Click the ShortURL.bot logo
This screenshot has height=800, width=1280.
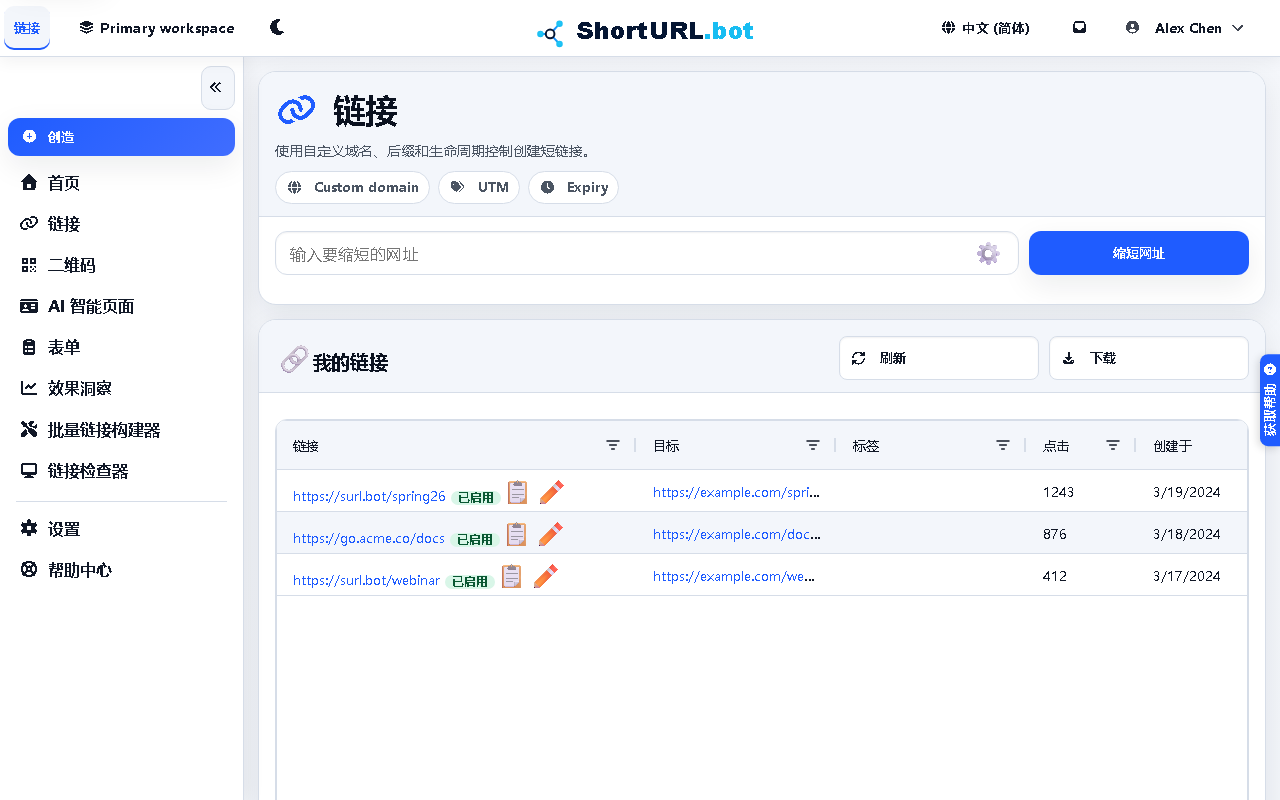(x=645, y=32)
